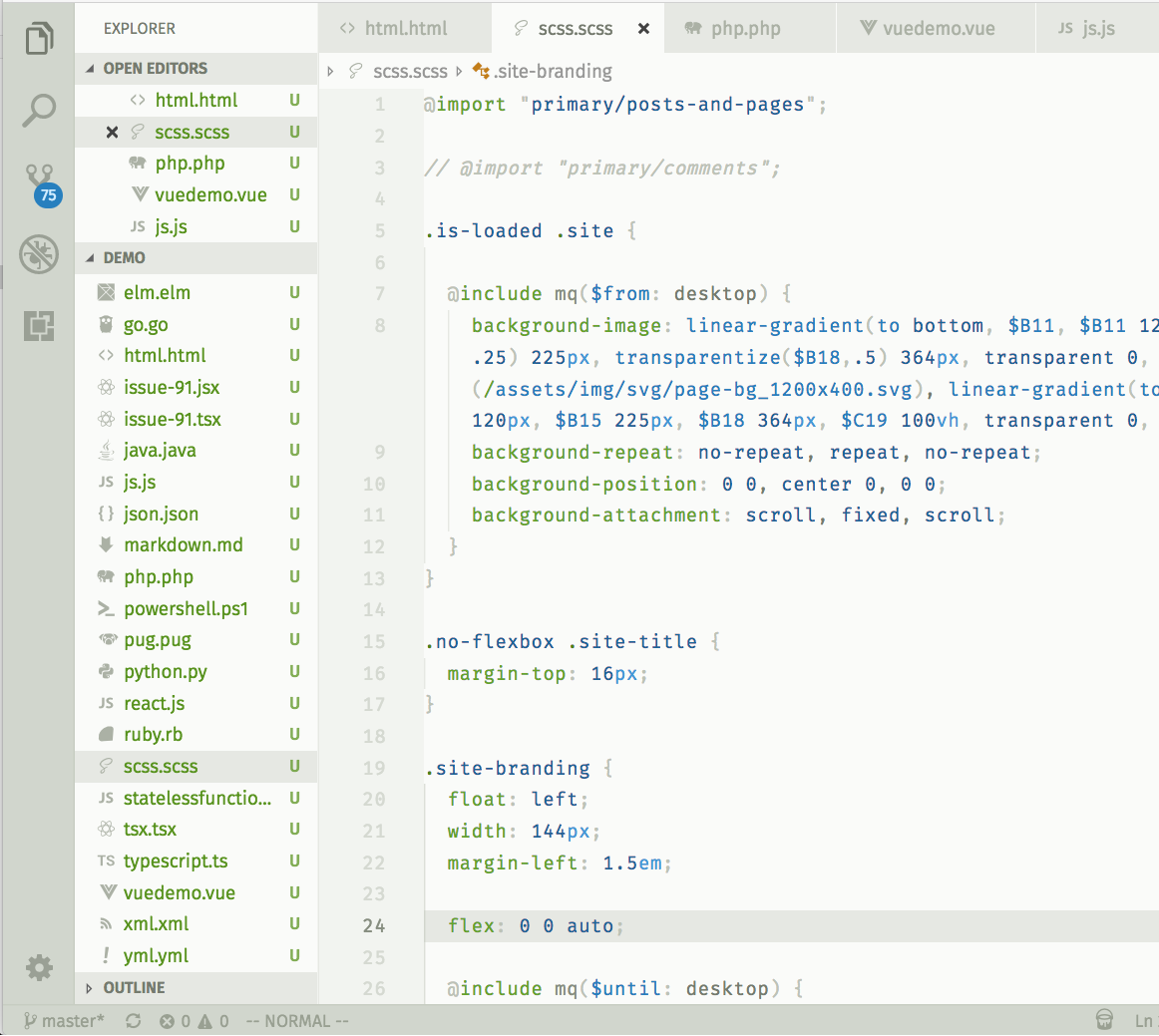The image size is (1159, 1036).
Task: Click the master branch in status bar
Action: pos(65,1021)
